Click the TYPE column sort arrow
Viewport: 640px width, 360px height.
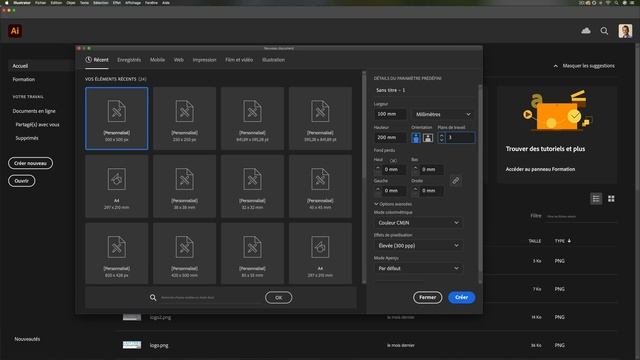(x=569, y=241)
